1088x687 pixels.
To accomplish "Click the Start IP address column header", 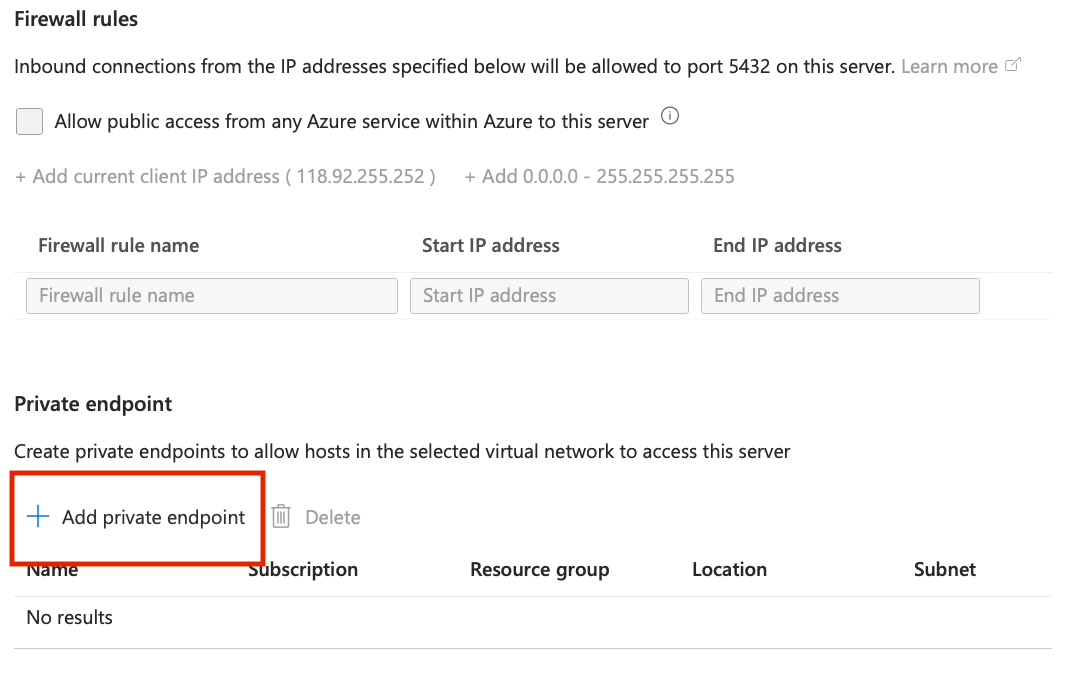I will (x=491, y=246).
